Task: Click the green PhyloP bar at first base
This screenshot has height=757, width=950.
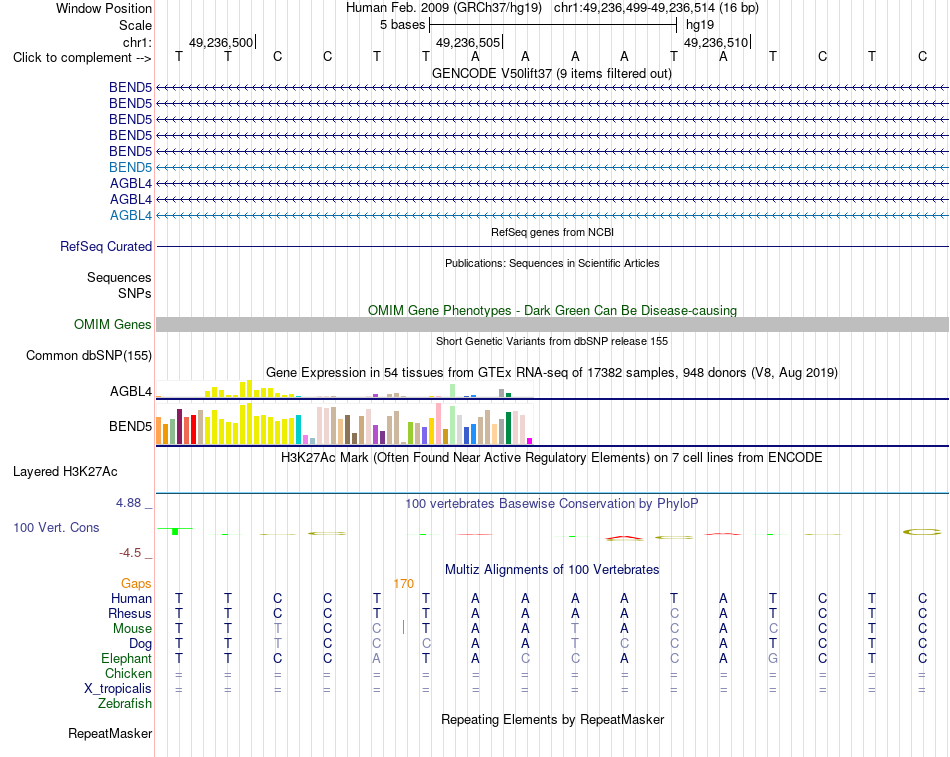Action: click(175, 532)
